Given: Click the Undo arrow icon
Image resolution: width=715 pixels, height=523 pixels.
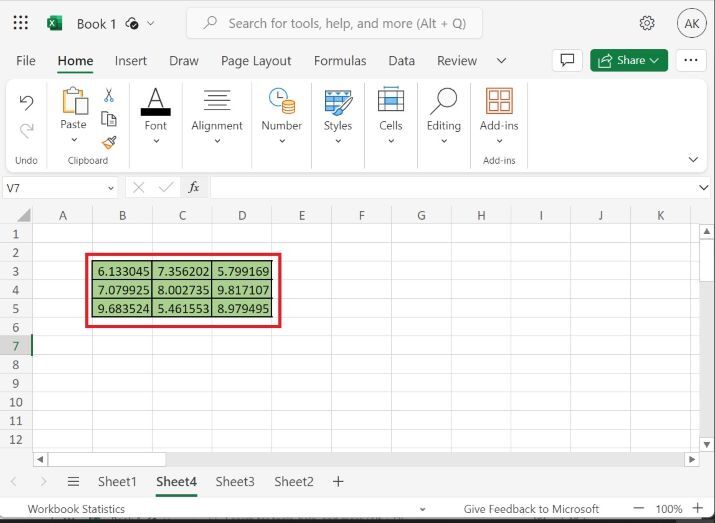Looking at the screenshot, I should (26, 103).
